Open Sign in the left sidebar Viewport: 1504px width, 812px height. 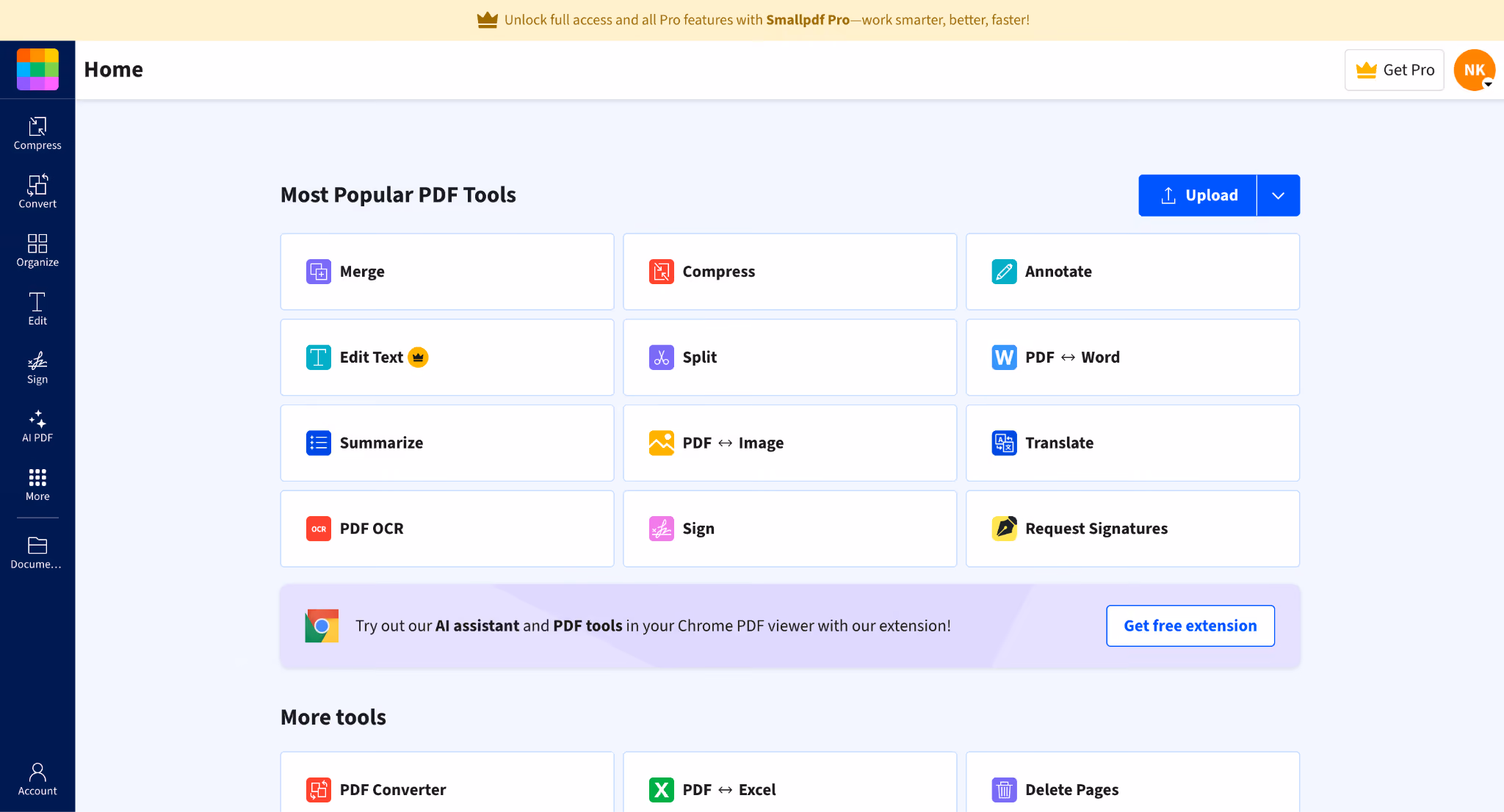pos(37,368)
